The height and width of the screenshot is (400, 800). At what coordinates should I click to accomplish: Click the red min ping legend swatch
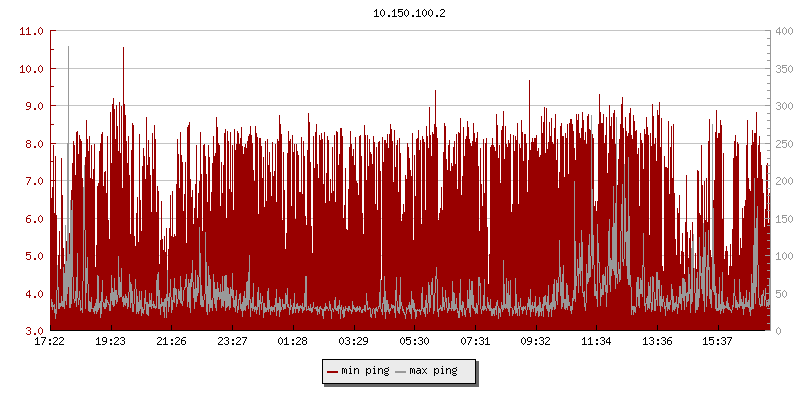pos(333,371)
